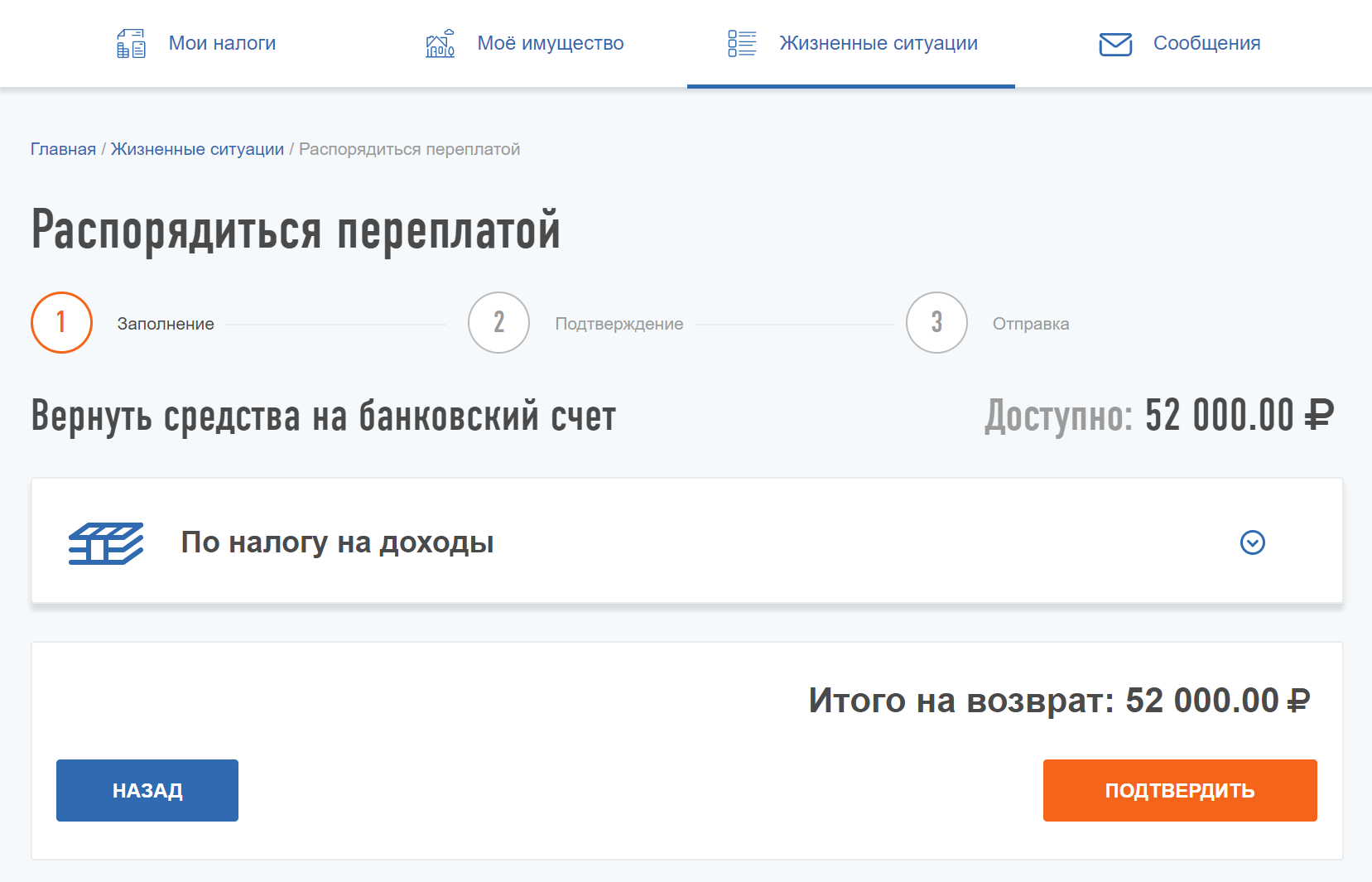Switch to Моё имущество tab
The height and width of the screenshot is (882, 1372).
pyautogui.click(x=550, y=43)
